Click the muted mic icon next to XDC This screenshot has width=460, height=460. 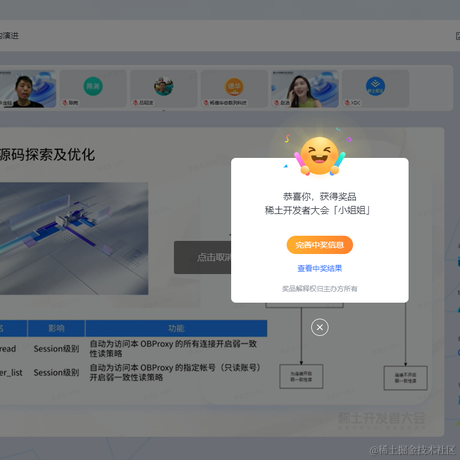pyautogui.click(x=347, y=103)
